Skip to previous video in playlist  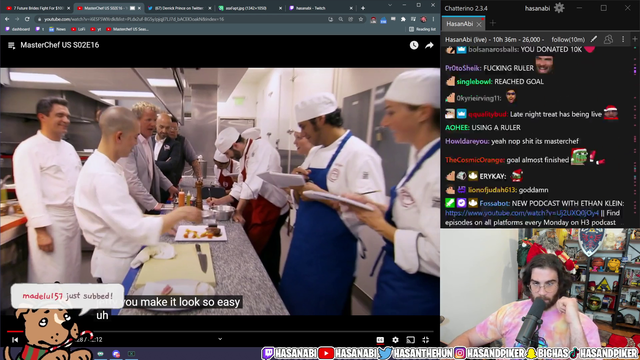coord(15,339)
